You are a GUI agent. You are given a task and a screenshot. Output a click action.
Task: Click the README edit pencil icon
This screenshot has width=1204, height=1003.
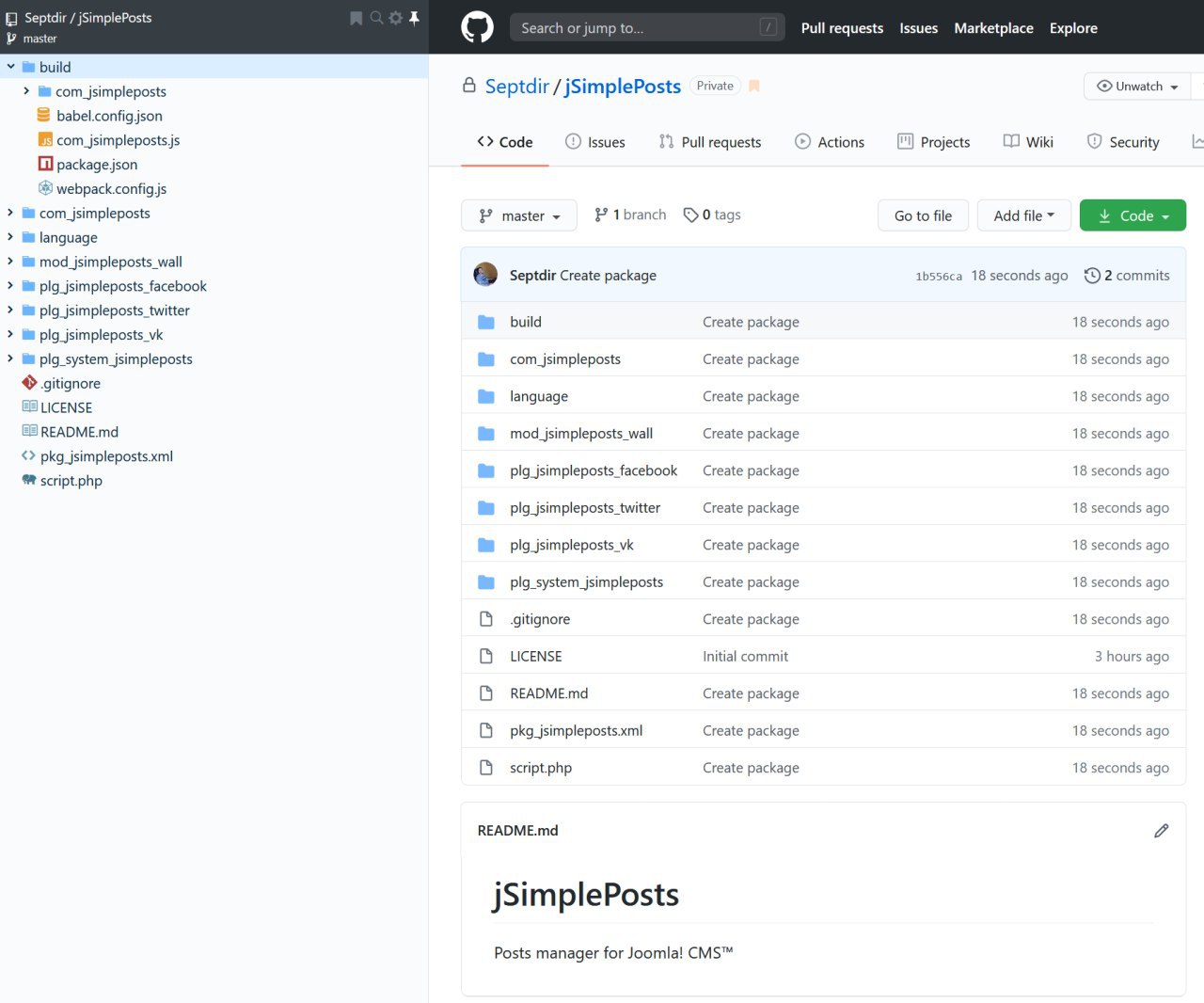pyautogui.click(x=1161, y=831)
